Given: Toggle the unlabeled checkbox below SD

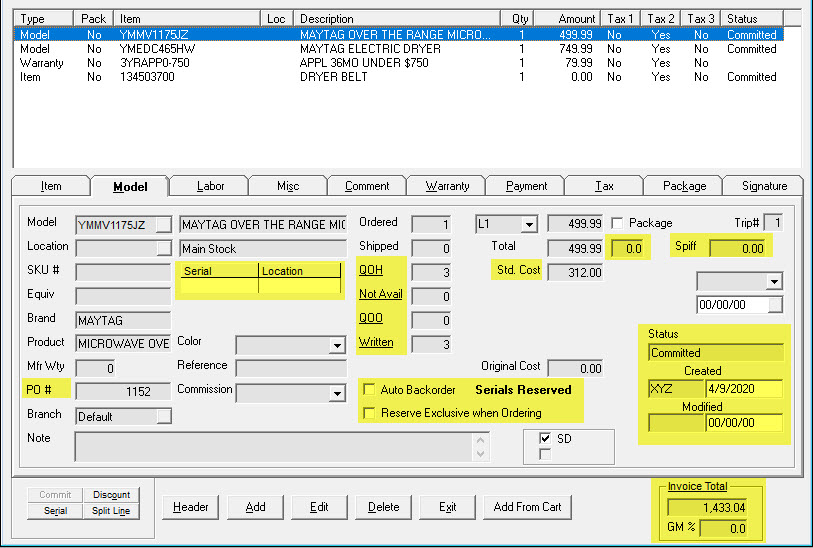Looking at the screenshot, I should 544,454.
